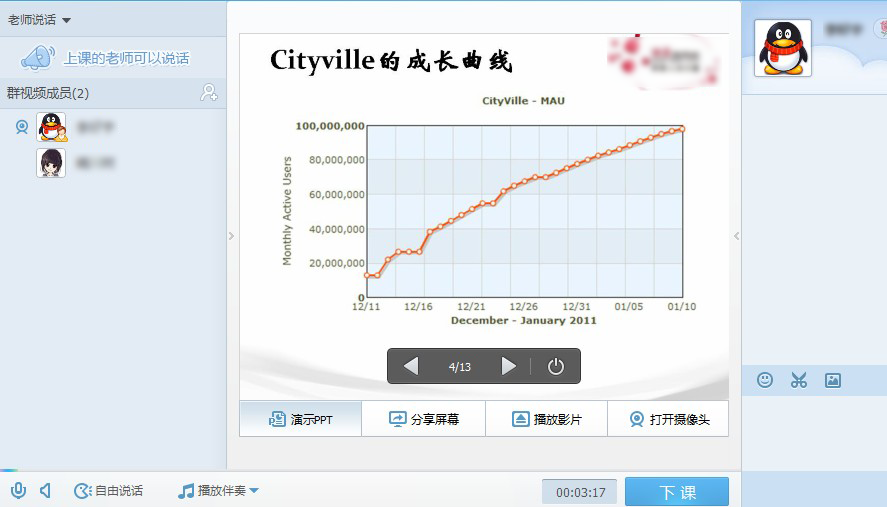
Task: Turn on camera with 打开摄像头
Action: coord(668,419)
